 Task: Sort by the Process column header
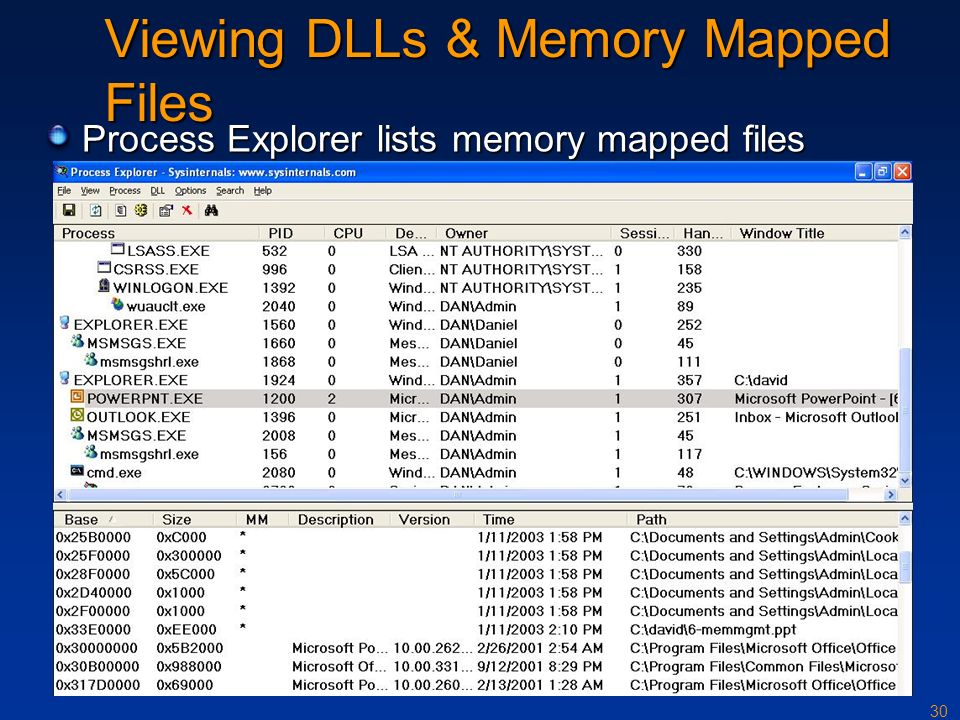click(157, 233)
